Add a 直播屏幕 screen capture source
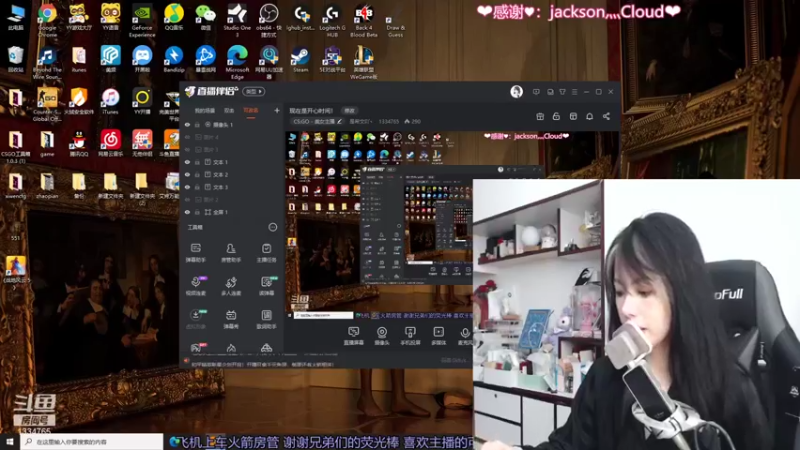The height and width of the screenshot is (450, 800). 354,336
